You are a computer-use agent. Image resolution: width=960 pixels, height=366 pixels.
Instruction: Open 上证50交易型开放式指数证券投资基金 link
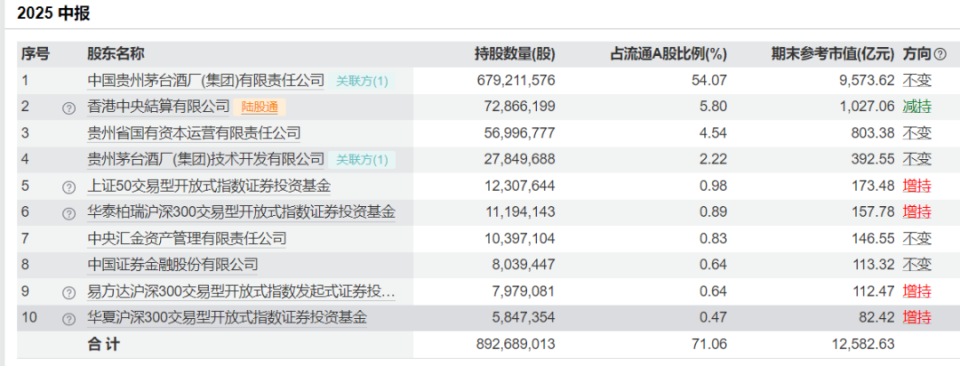209,186
